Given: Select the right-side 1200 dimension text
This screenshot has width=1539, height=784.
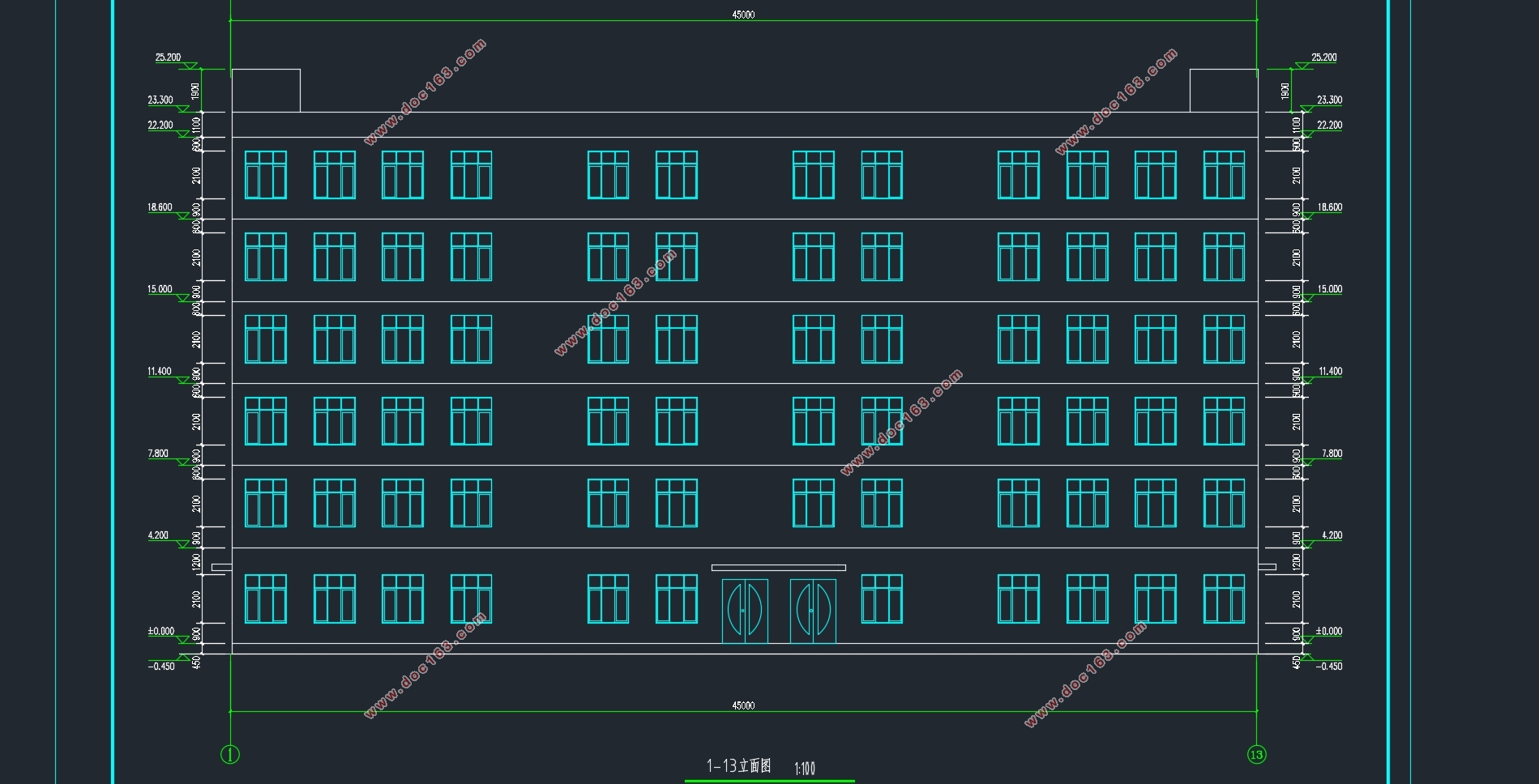Looking at the screenshot, I should (x=1297, y=561).
